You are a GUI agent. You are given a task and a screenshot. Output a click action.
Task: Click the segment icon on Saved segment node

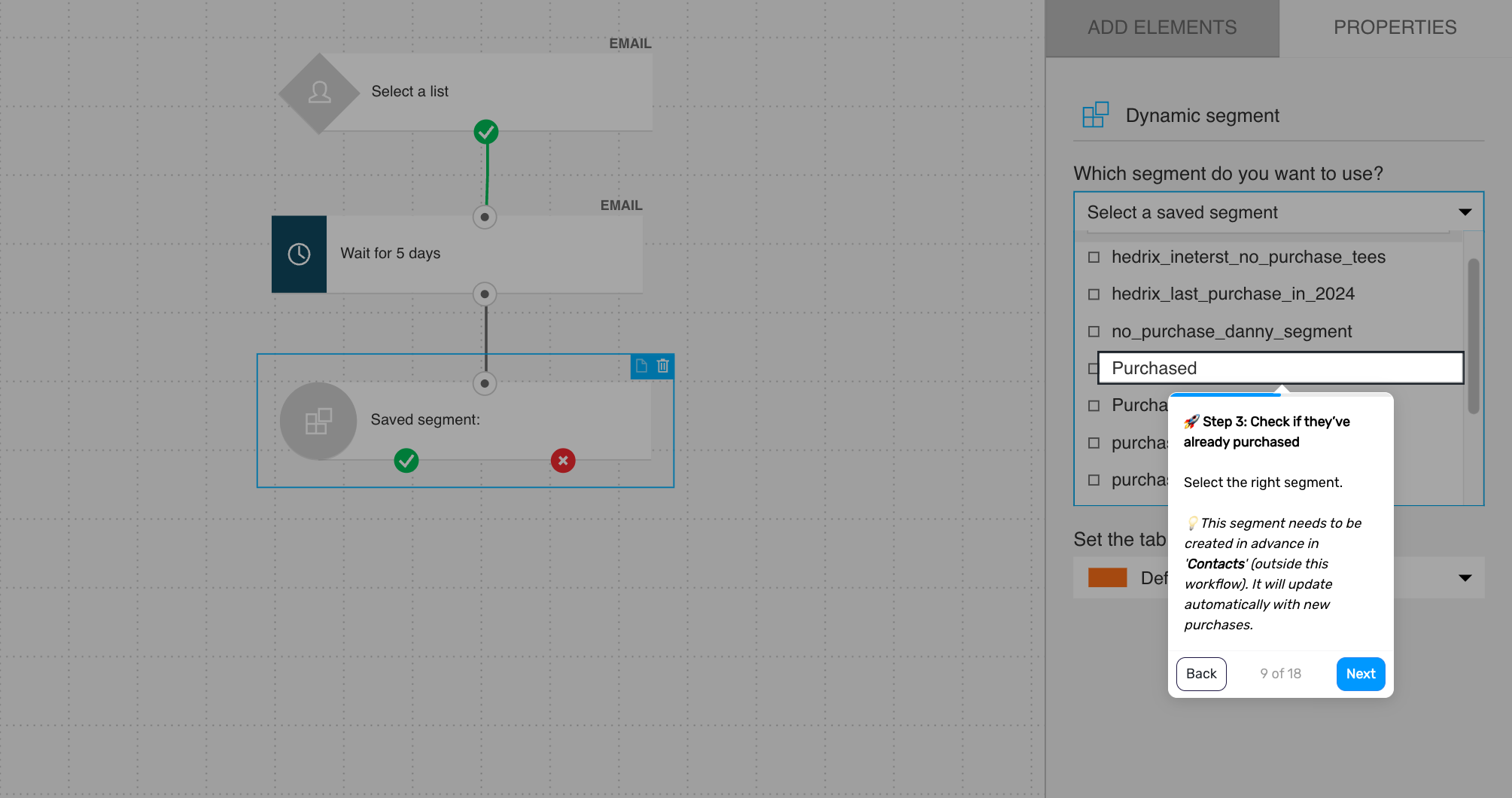click(318, 421)
